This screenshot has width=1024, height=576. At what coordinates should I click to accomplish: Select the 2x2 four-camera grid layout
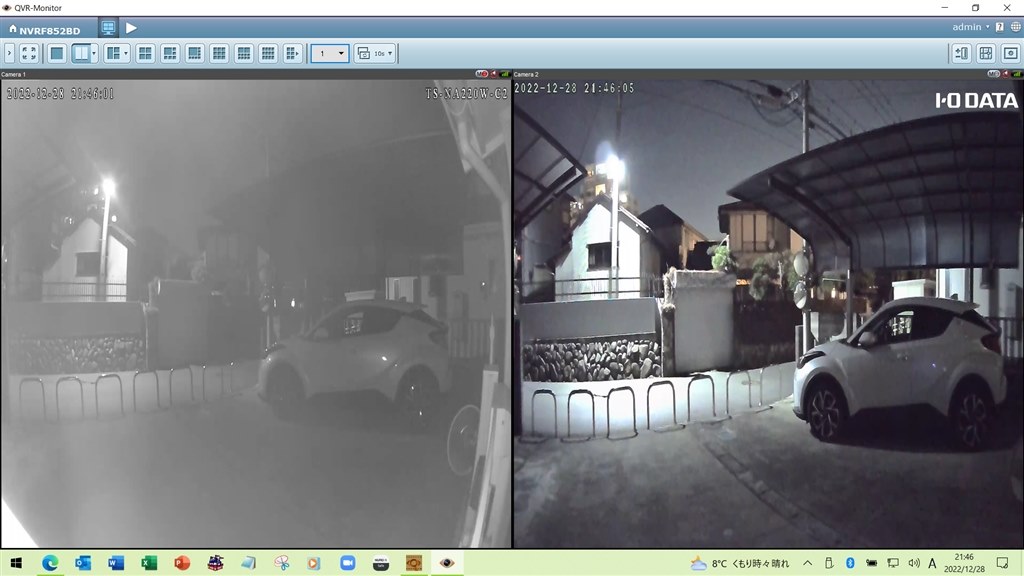145,53
